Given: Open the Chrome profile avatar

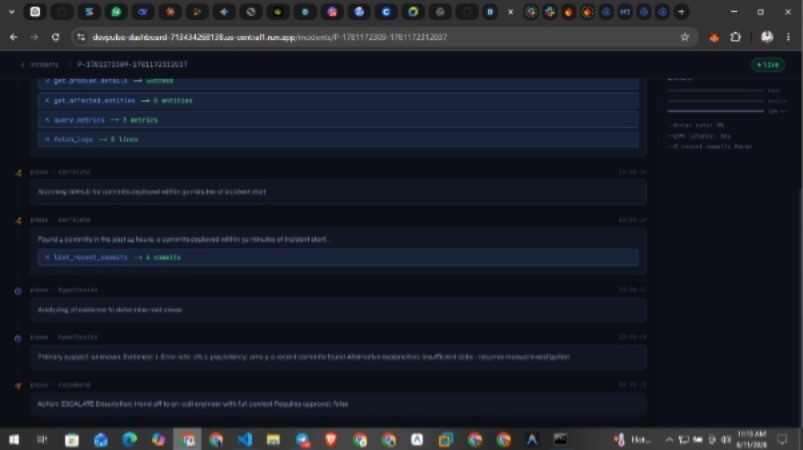Looking at the screenshot, I should (767, 37).
